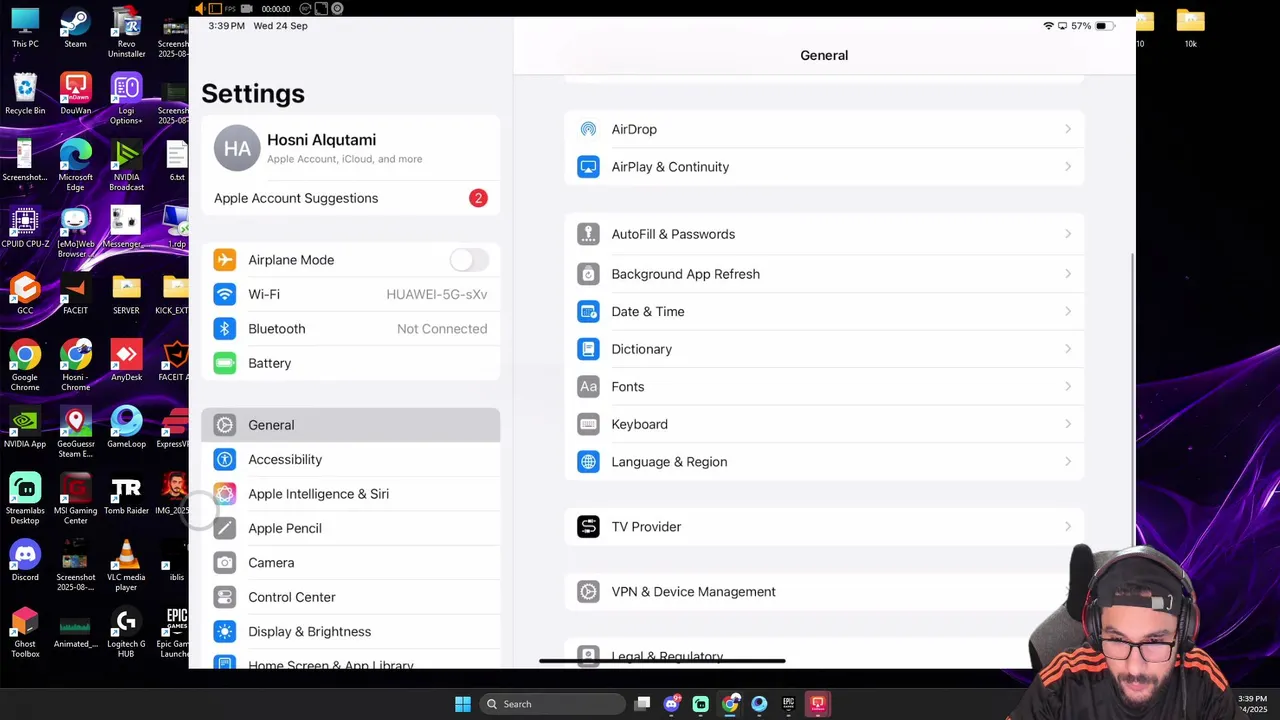Open Epic Games from the Windows taskbar
The image size is (1280, 720).
tap(788, 704)
